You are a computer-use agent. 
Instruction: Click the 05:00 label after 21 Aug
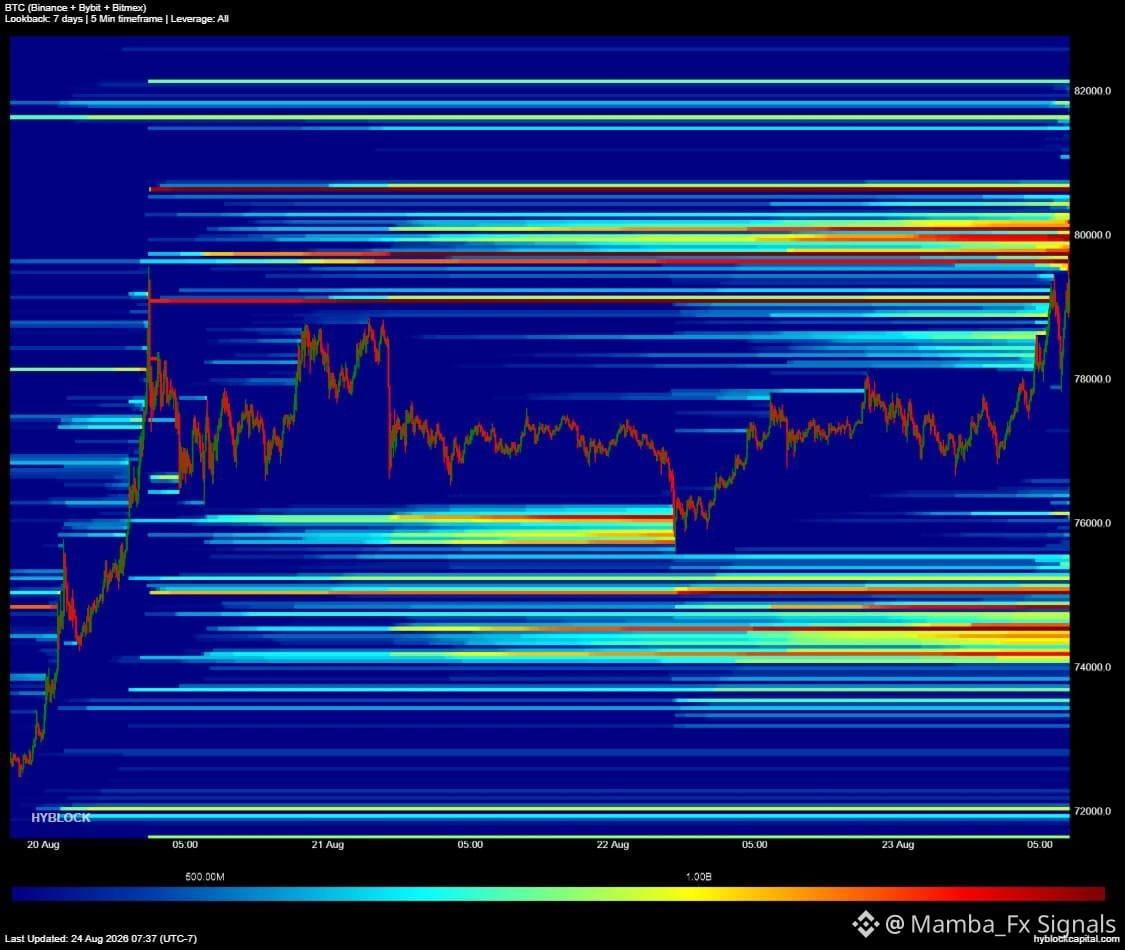[x=470, y=845]
